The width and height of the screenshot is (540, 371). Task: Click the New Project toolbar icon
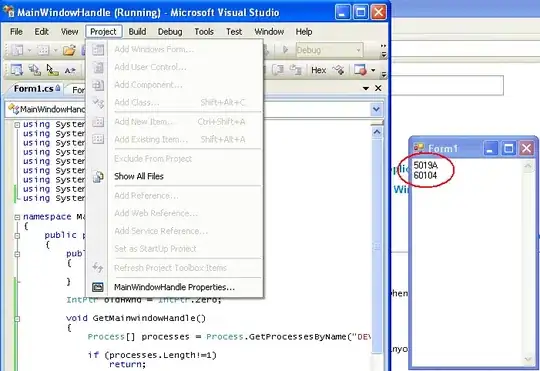(x=18, y=50)
